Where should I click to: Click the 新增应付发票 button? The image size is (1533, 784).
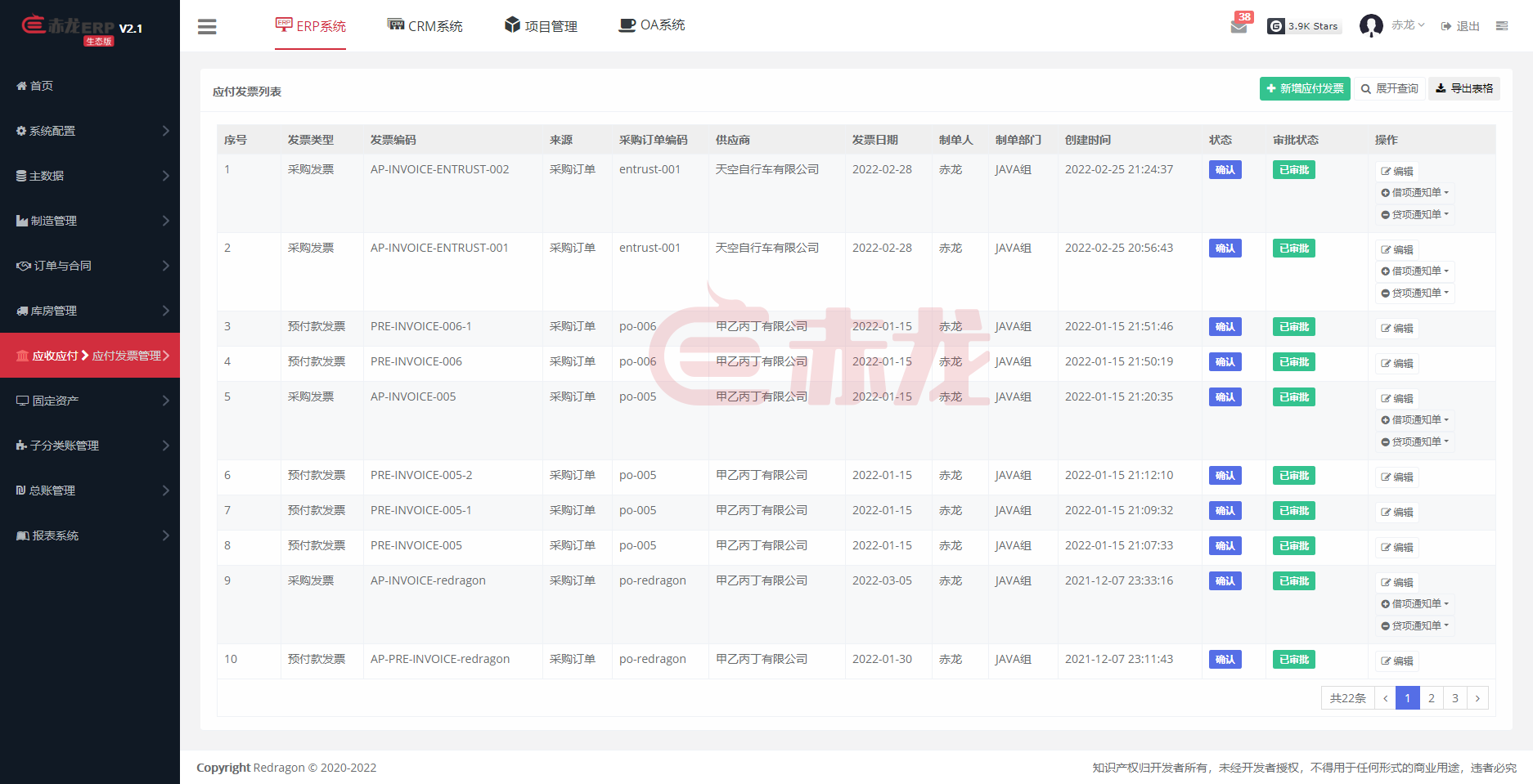[x=1305, y=88]
